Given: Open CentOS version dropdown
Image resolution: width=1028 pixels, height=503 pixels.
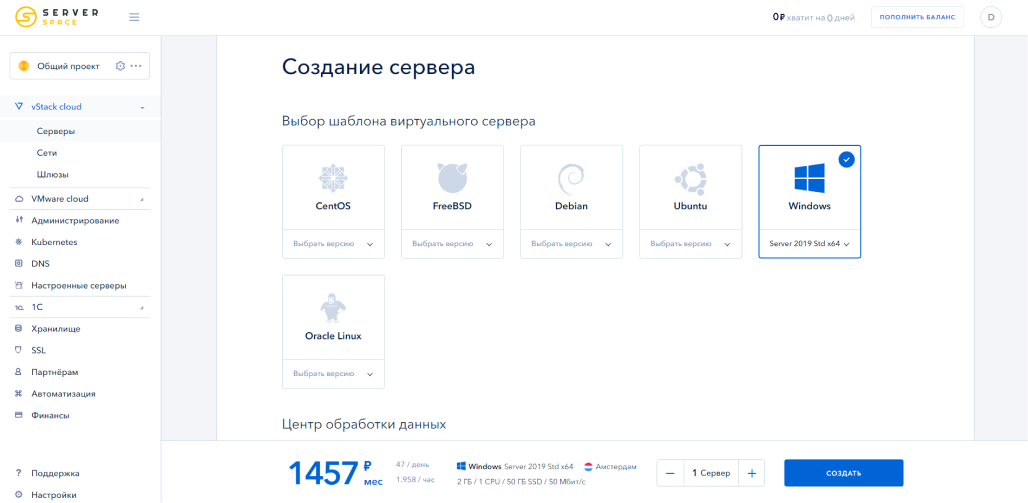Looking at the screenshot, I should point(333,244).
